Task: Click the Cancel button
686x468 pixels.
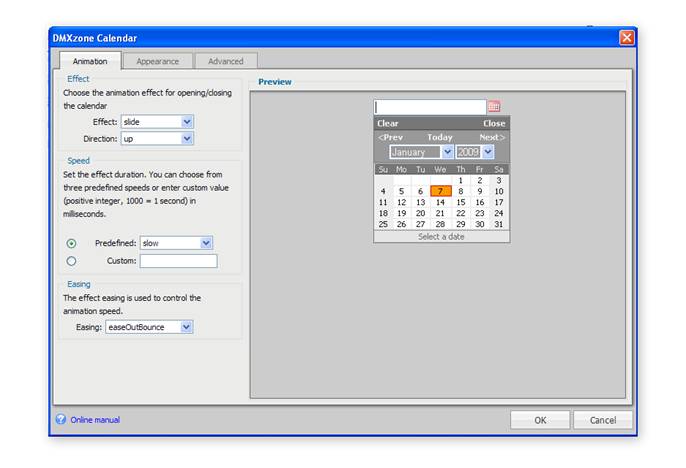Action: (603, 420)
